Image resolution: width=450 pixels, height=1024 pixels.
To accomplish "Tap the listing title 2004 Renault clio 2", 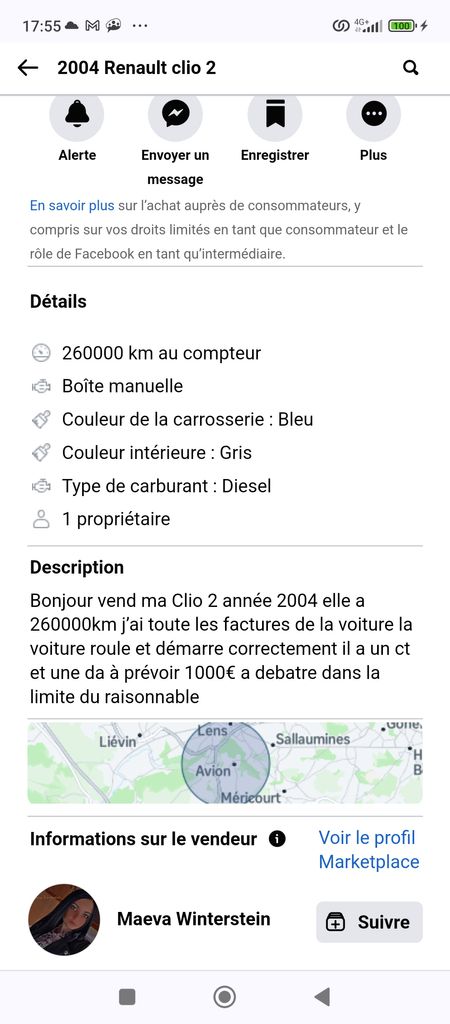I will click(x=137, y=68).
